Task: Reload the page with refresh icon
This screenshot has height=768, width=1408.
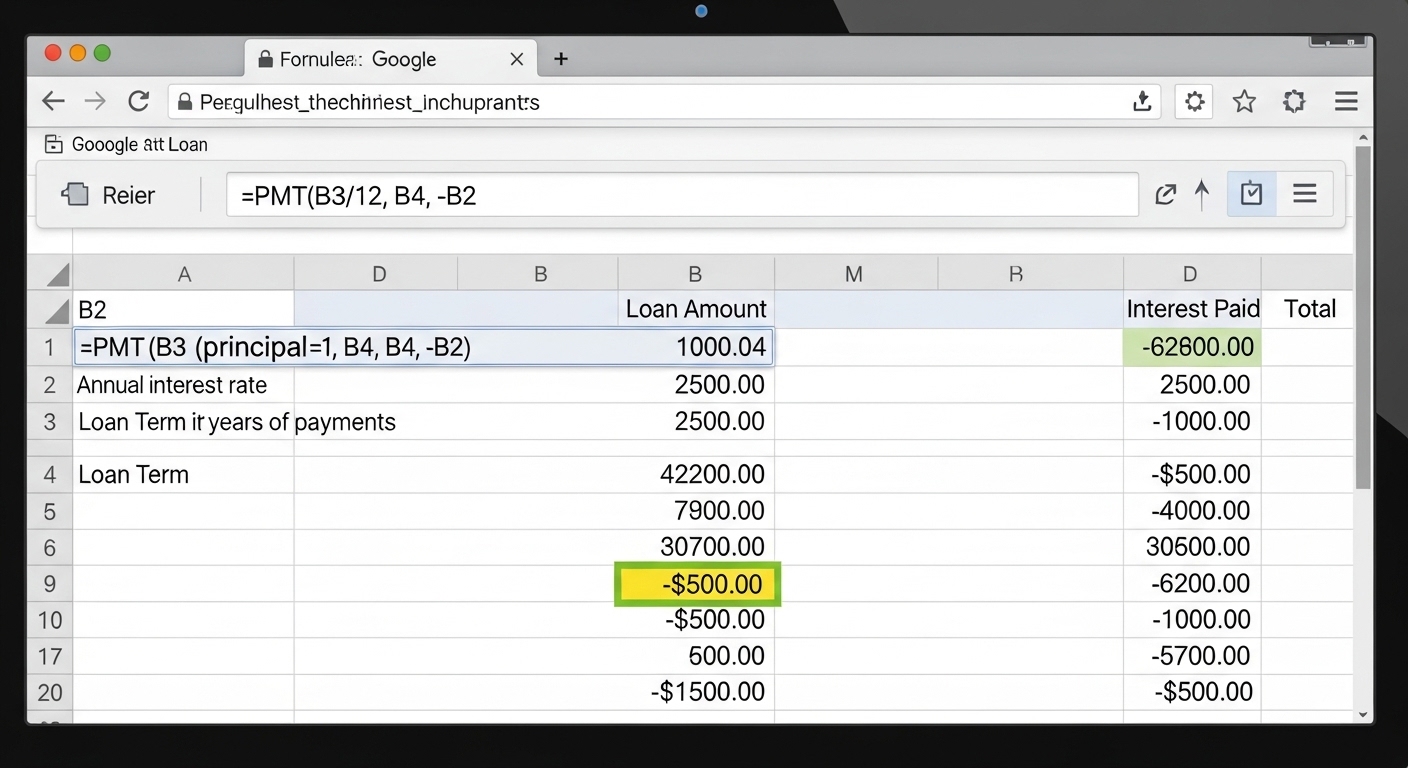Action: 138,101
